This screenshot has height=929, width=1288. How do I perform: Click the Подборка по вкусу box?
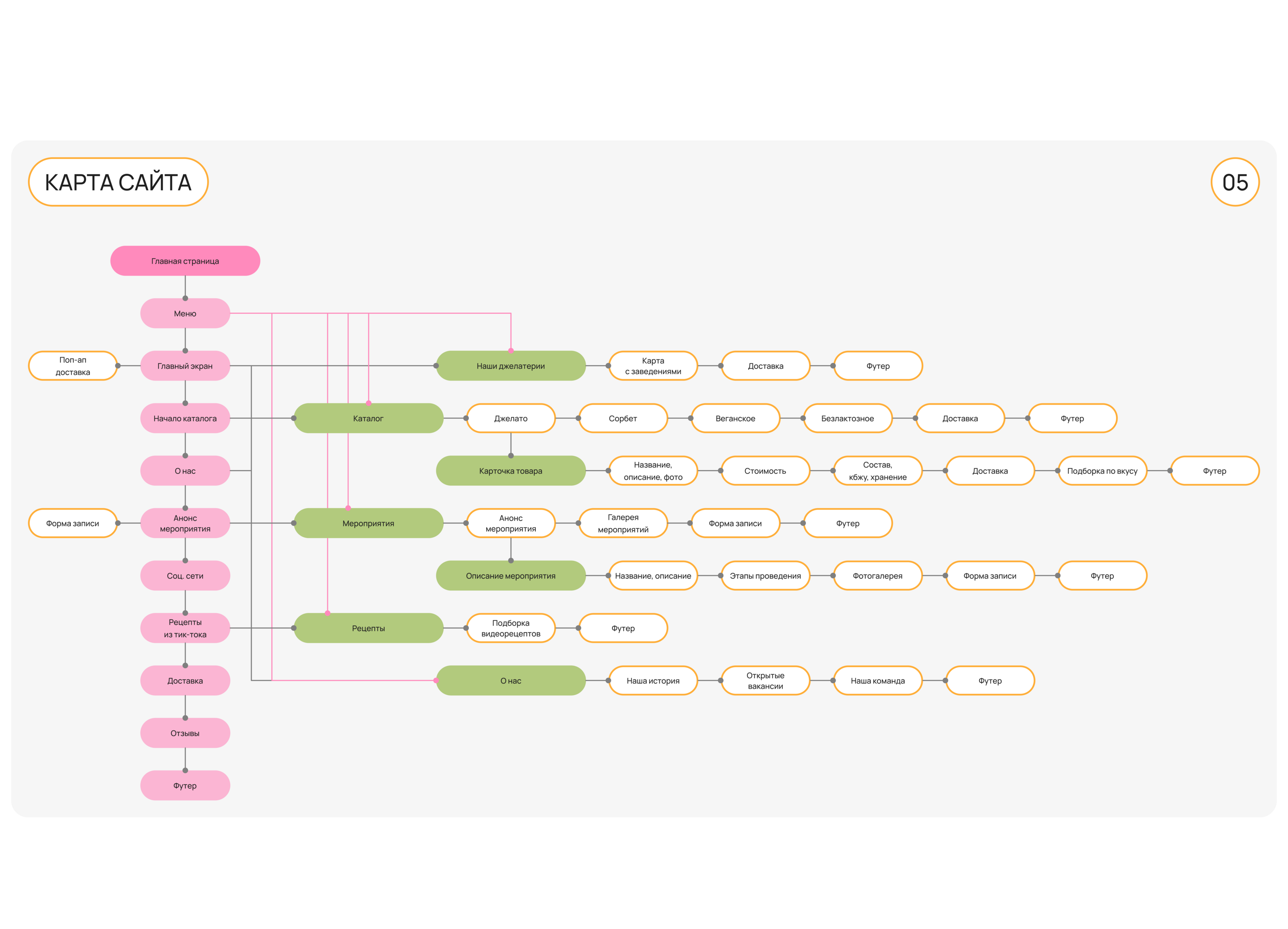1102,470
